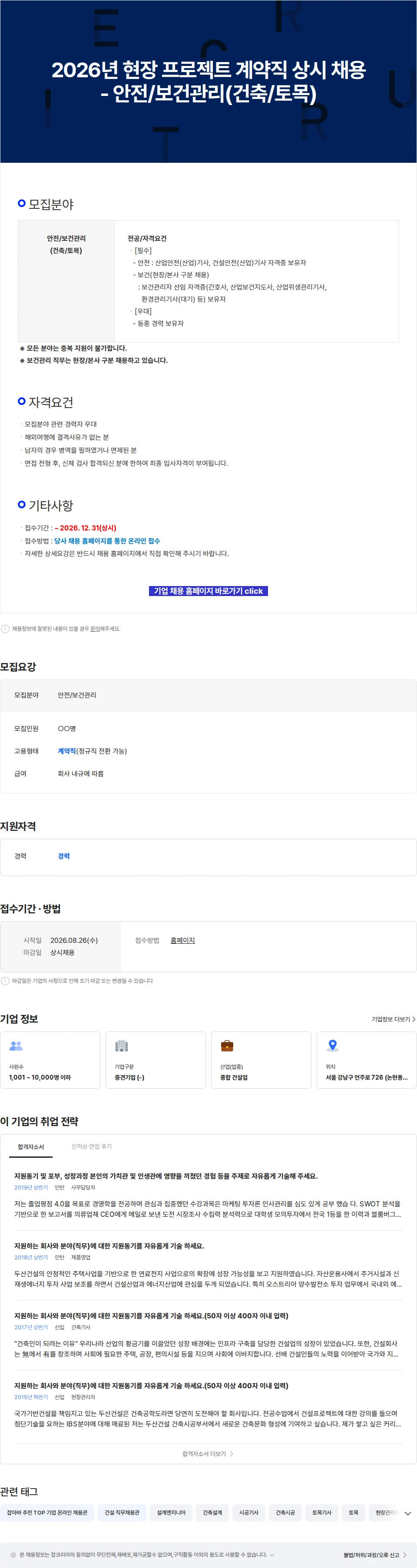This screenshot has width=417, height=1568.
Task: Click the blue 경력 value in 지원자격
Action: (x=64, y=856)
